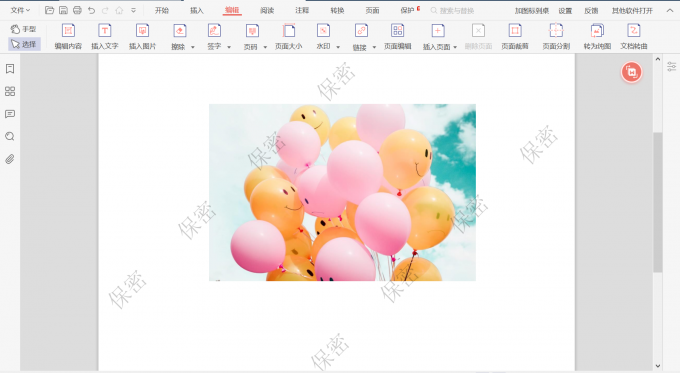The height and width of the screenshot is (373, 680).
Task: Expand the 水印 watermark dropdown arrow
Action: [x=338, y=47]
